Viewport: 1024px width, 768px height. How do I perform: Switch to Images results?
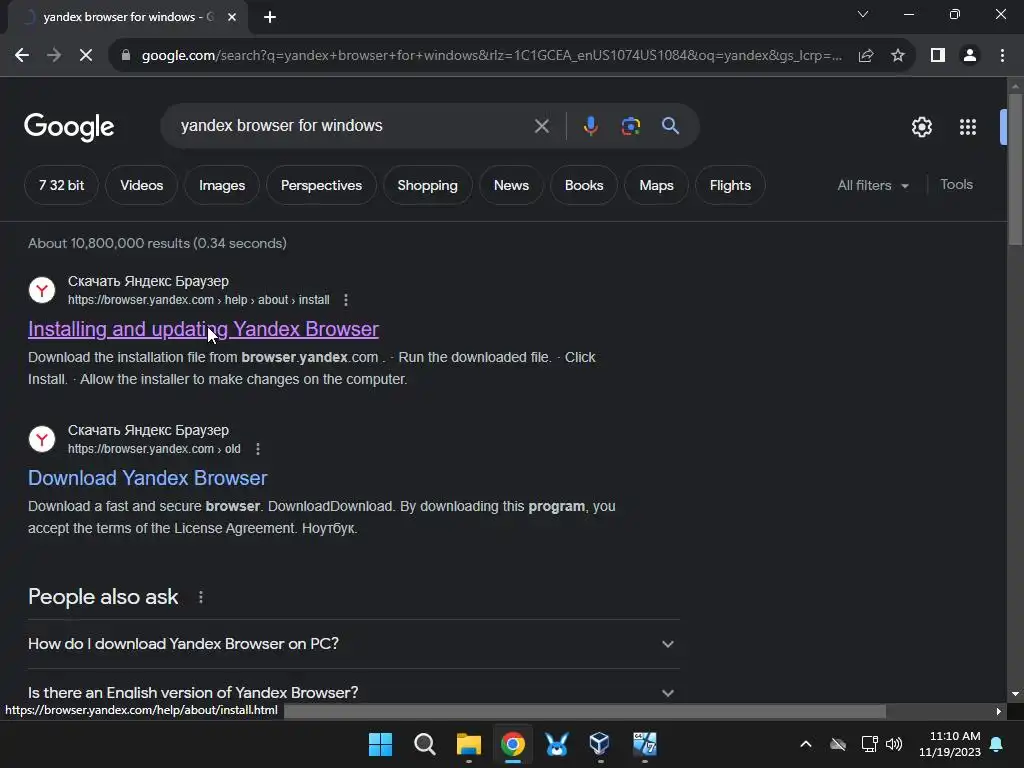(x=222, y=185)
